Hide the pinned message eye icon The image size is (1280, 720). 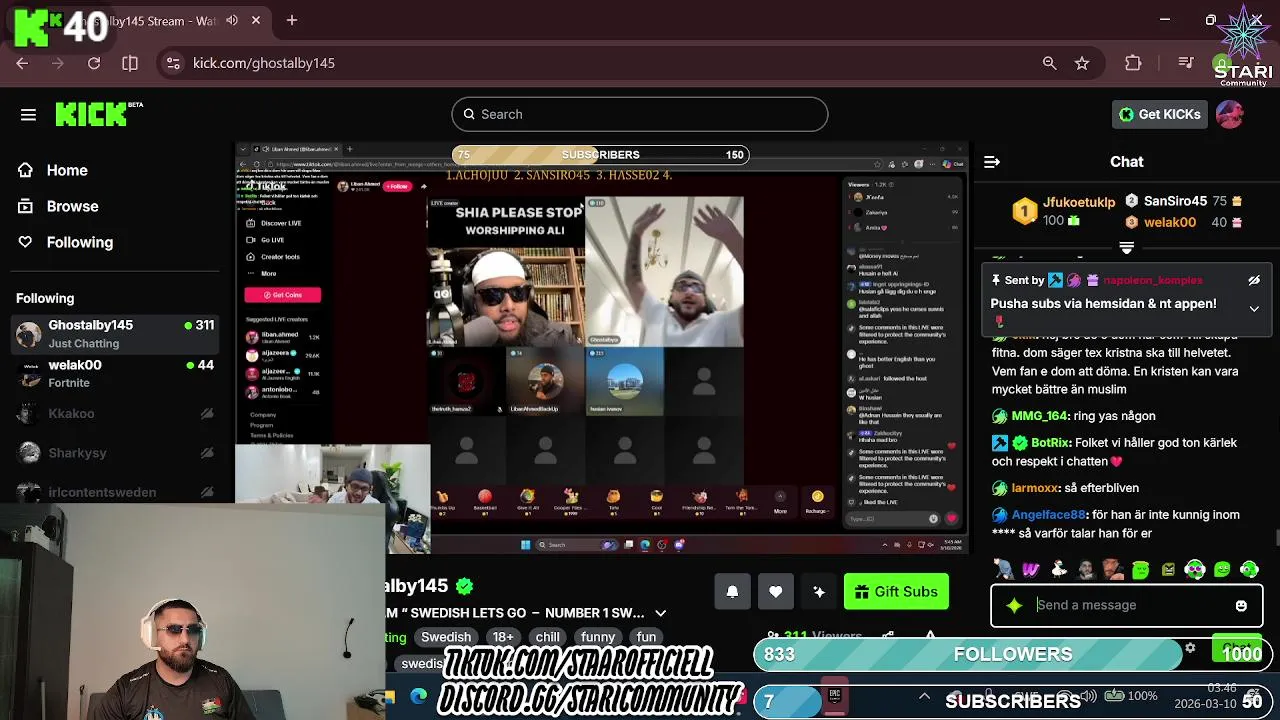tap(1254, 281)
